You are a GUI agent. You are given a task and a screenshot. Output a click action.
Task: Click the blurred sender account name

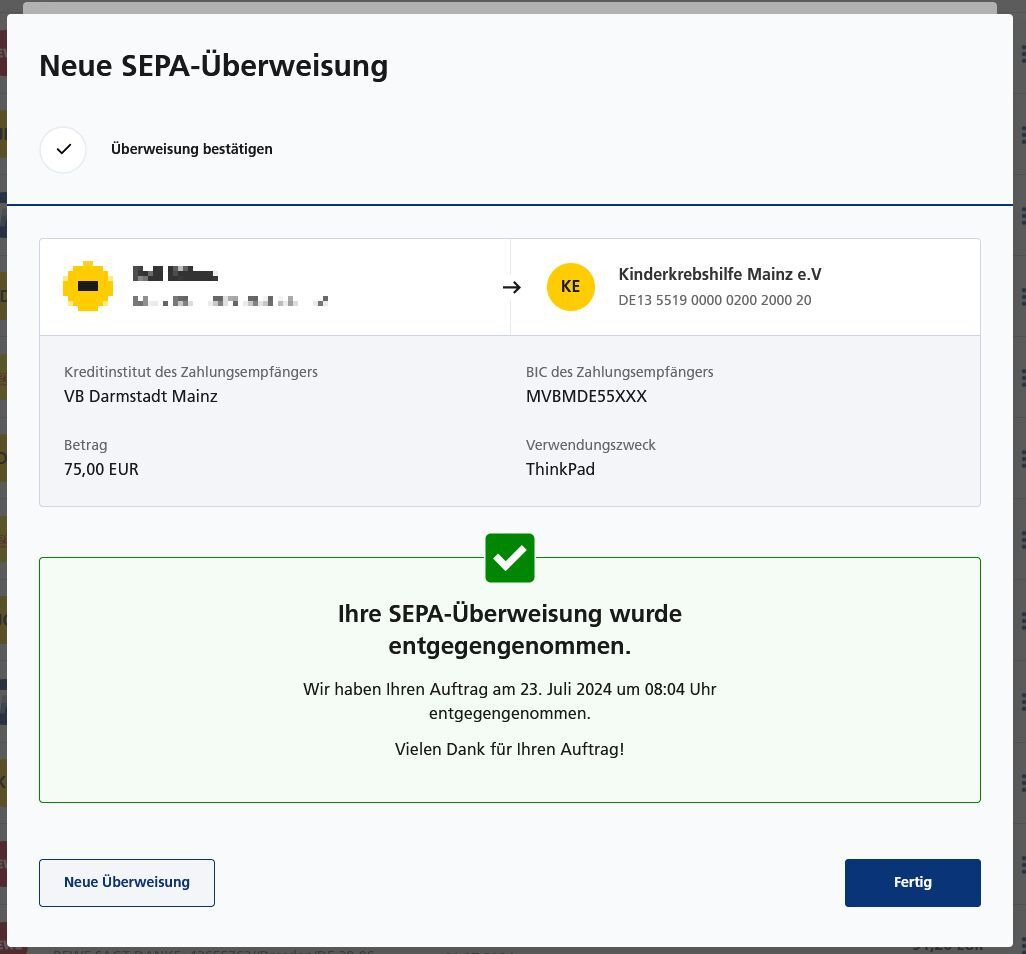click(175, 274)
